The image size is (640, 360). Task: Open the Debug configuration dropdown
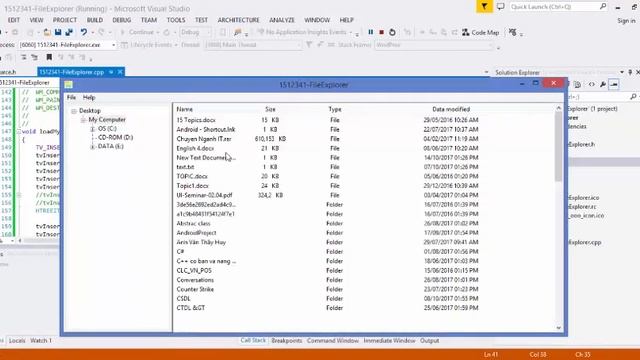[196, 32]
